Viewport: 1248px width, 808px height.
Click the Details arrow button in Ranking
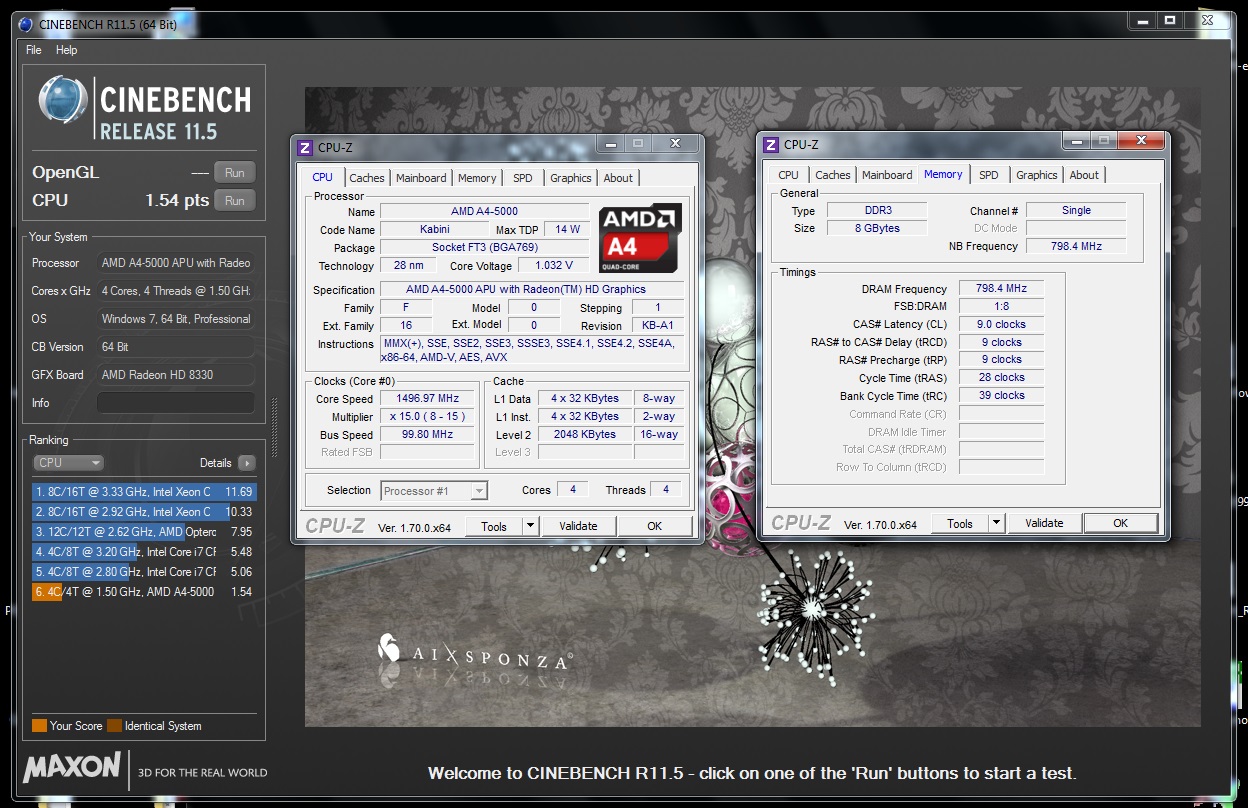pos(246,463)
